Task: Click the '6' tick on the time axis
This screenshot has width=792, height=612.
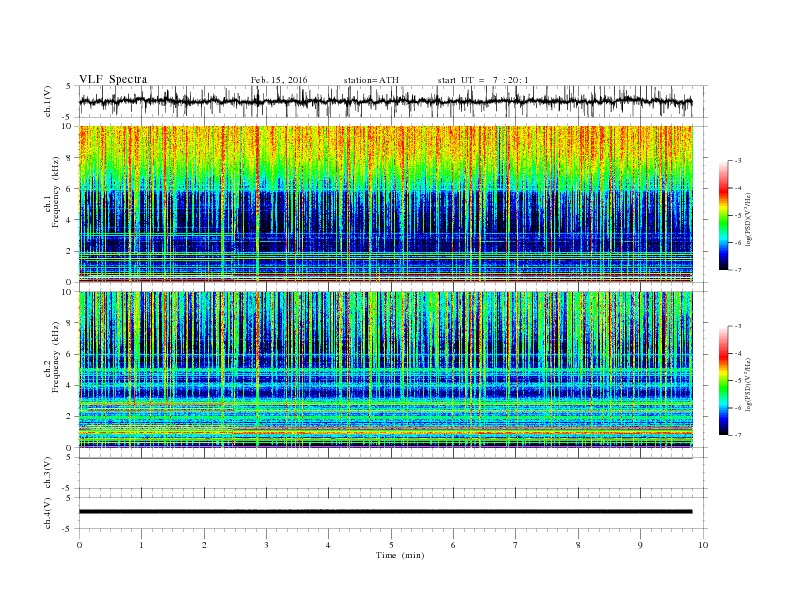Action: 454,545
